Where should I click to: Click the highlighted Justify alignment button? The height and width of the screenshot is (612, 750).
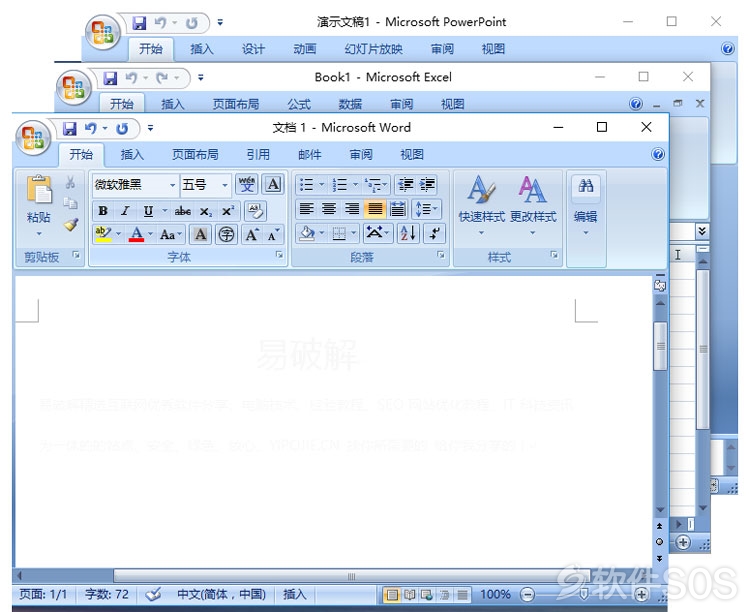pos(375,209)
